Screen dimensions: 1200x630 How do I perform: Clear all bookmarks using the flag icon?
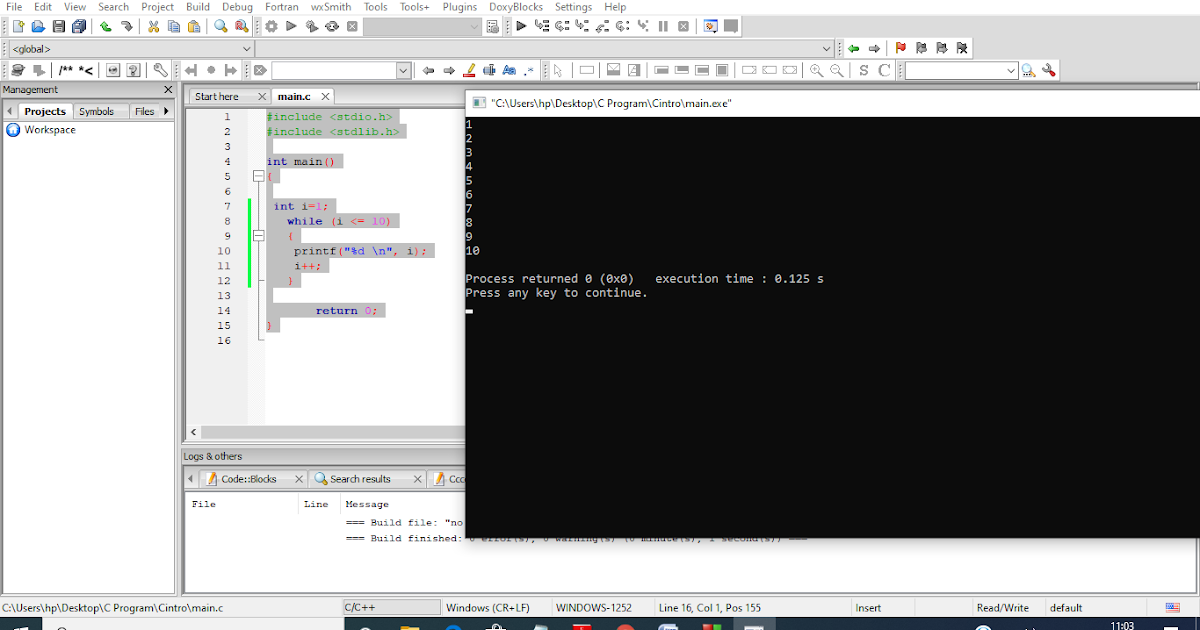click(x=962, y=47)
